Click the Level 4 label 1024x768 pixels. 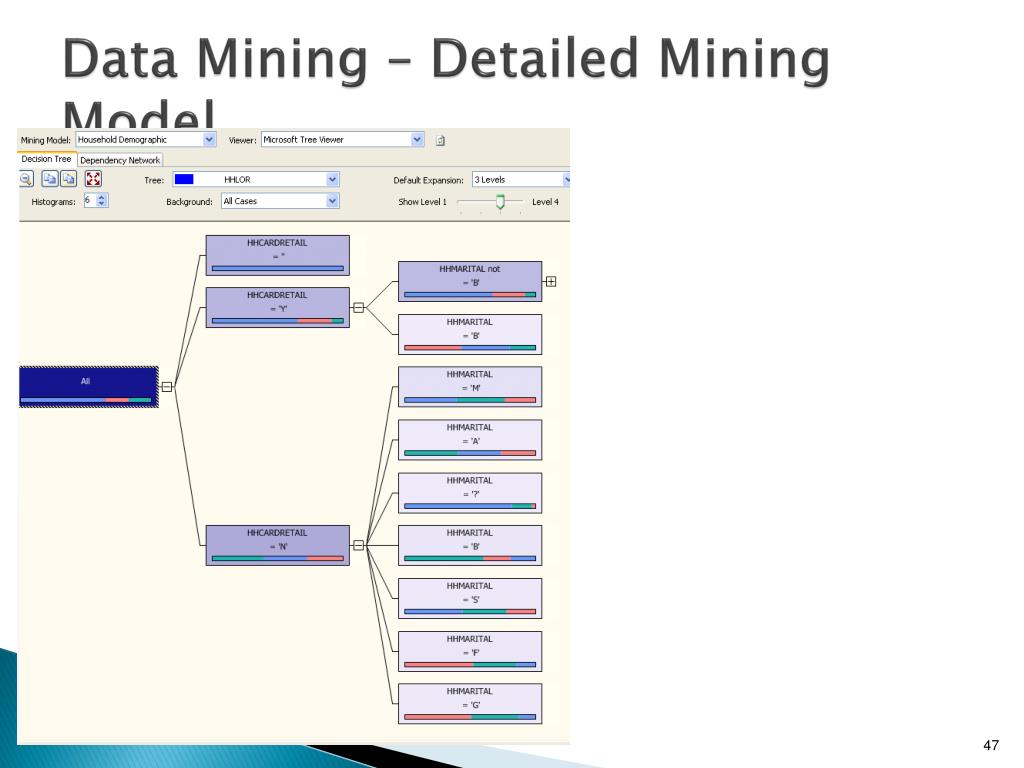tap(545, 202)
